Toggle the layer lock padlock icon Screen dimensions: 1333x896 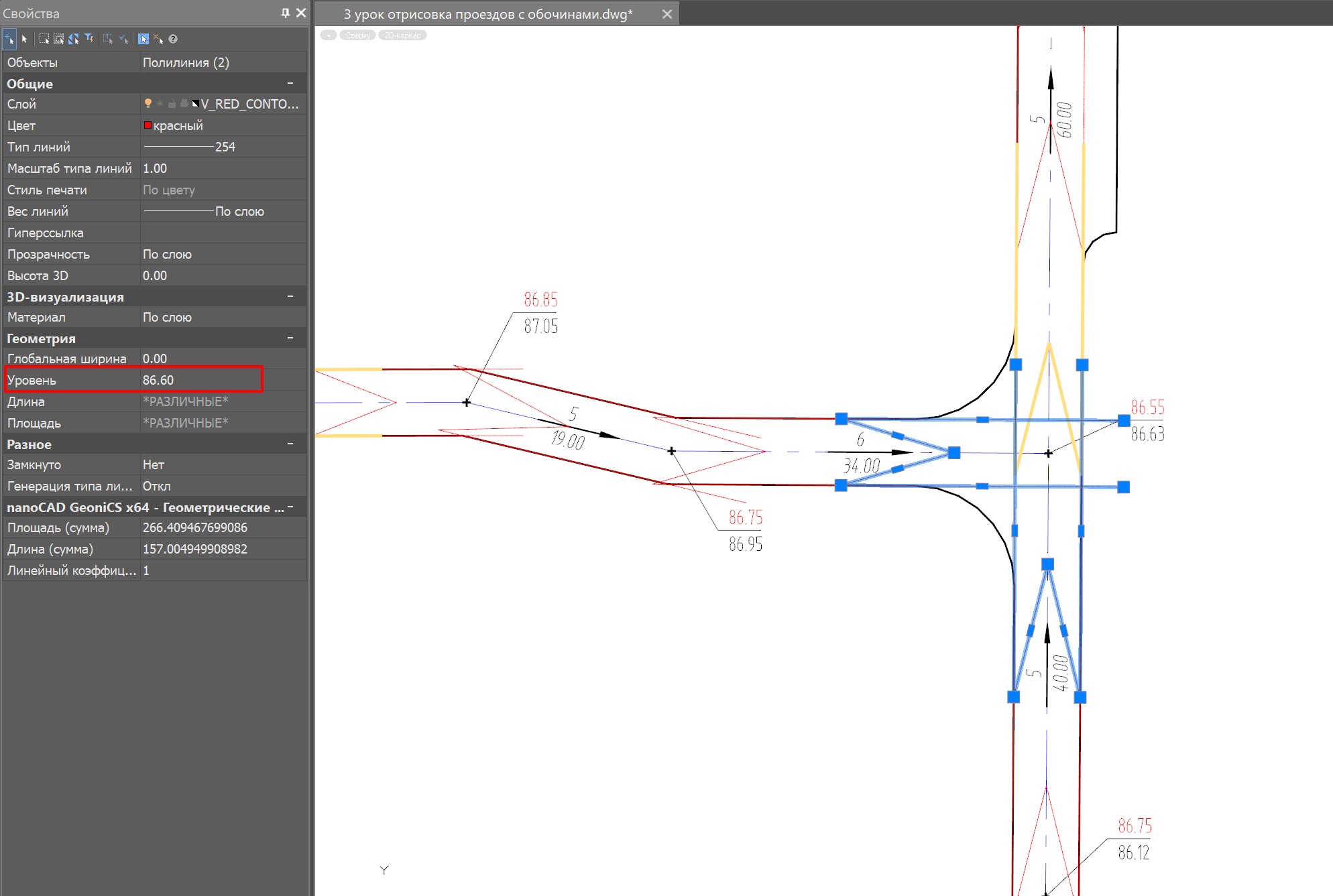click(172, 104)
